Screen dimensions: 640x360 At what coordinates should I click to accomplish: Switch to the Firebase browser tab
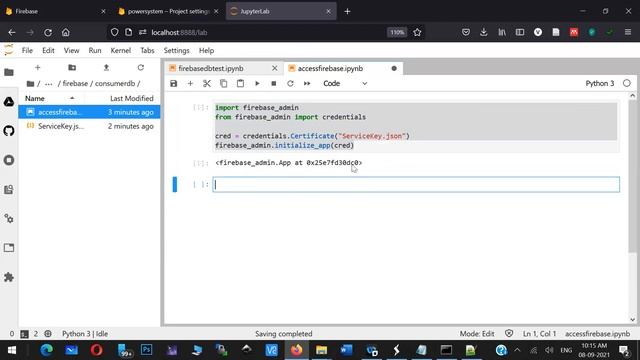tap(56, 11)
